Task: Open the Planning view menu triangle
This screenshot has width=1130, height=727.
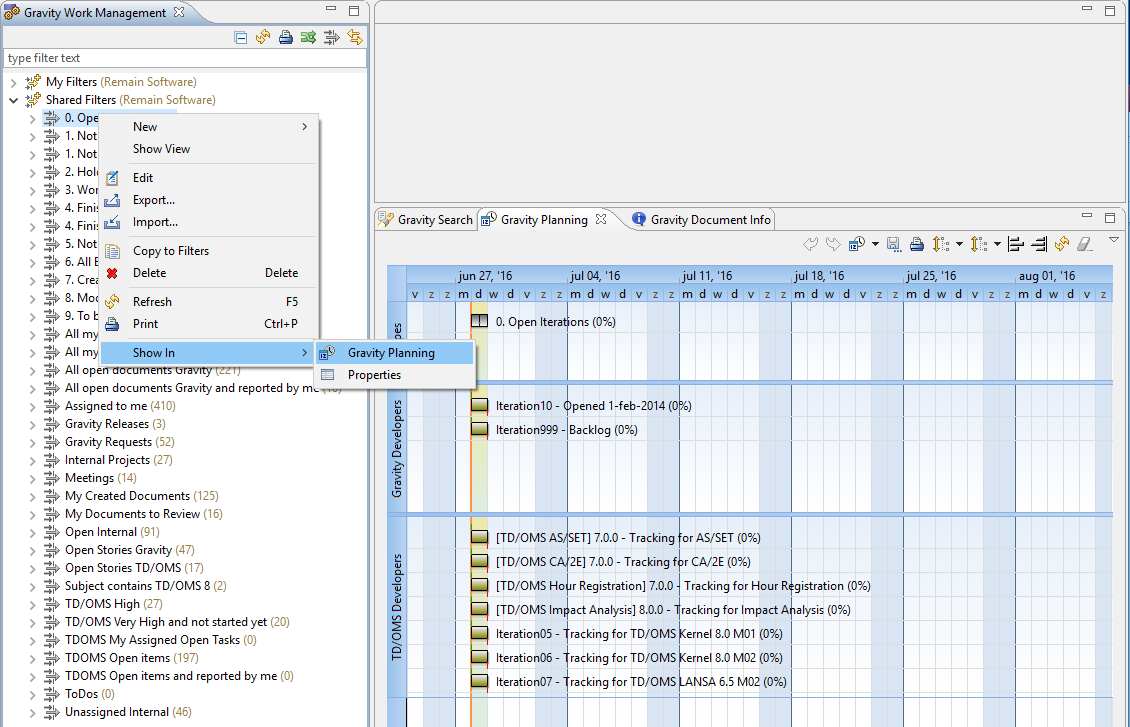Action: point(1114,241)
